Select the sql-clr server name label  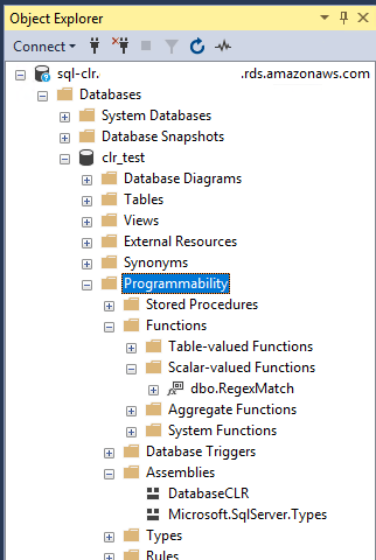(x=213, y=74)
